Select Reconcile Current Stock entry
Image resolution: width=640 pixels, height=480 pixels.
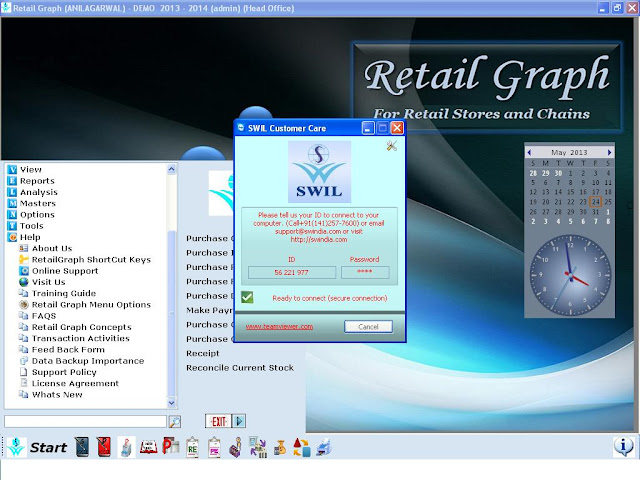[x=240, y=368]
